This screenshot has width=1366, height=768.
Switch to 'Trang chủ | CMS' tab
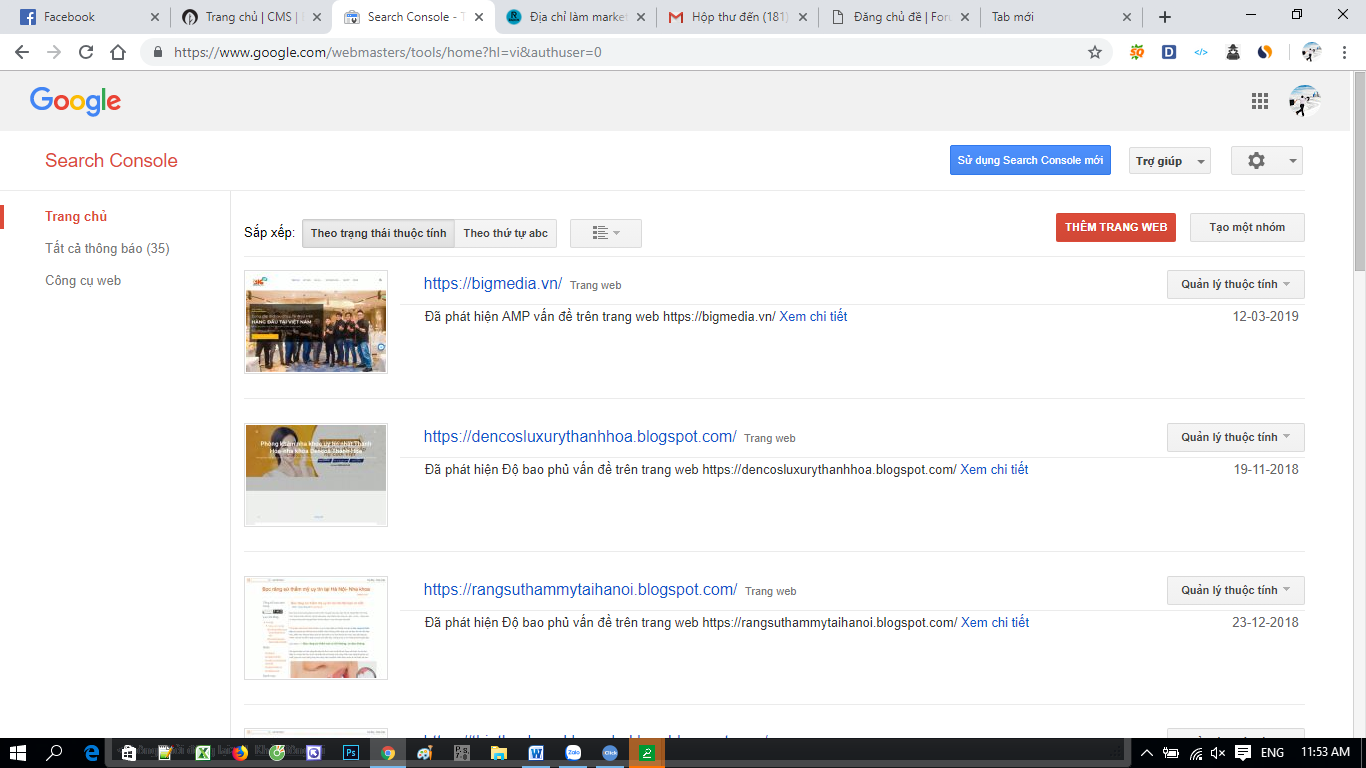click(x=250, y=17)
